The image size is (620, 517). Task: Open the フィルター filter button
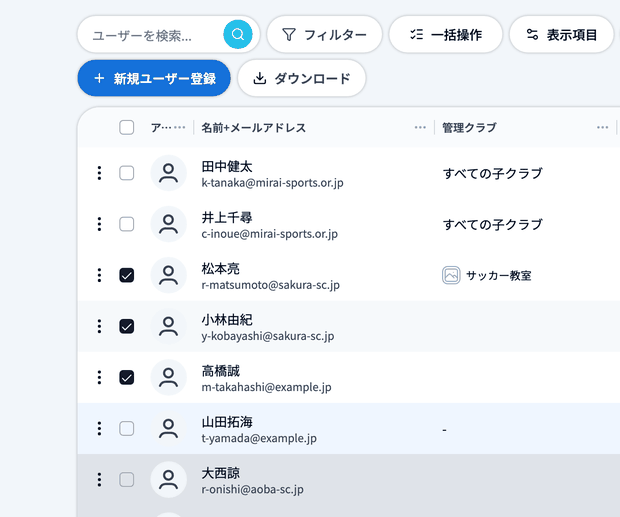(324, 35)
